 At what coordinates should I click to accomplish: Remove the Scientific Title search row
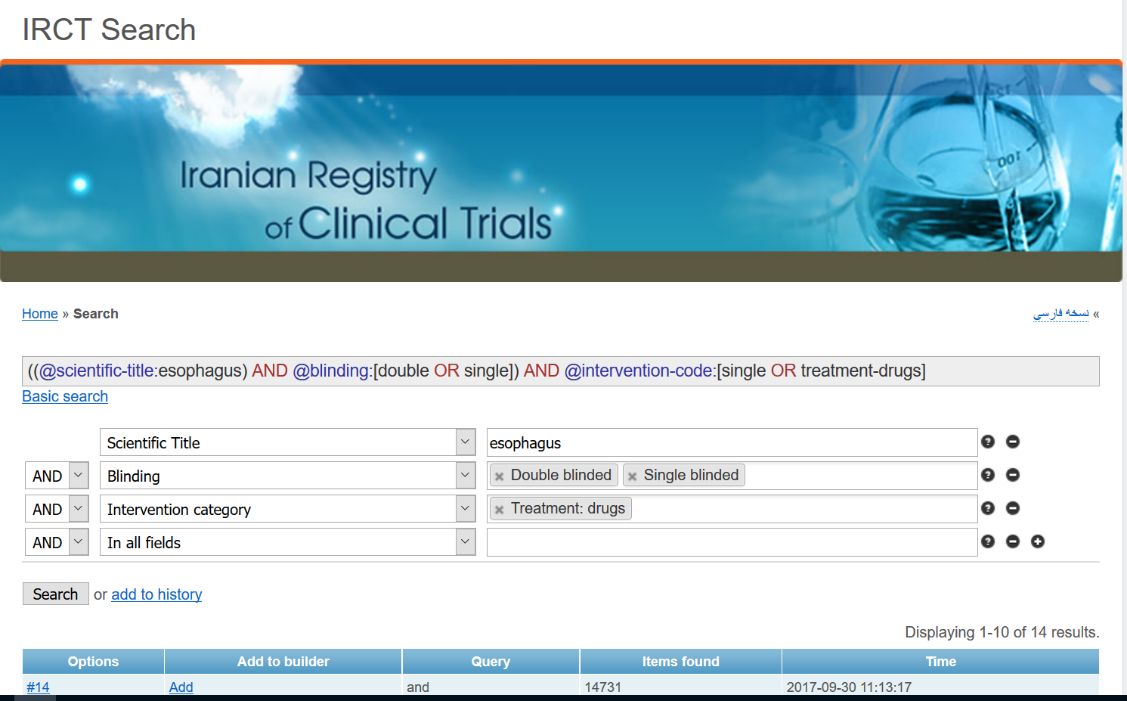pos(1012,442)
